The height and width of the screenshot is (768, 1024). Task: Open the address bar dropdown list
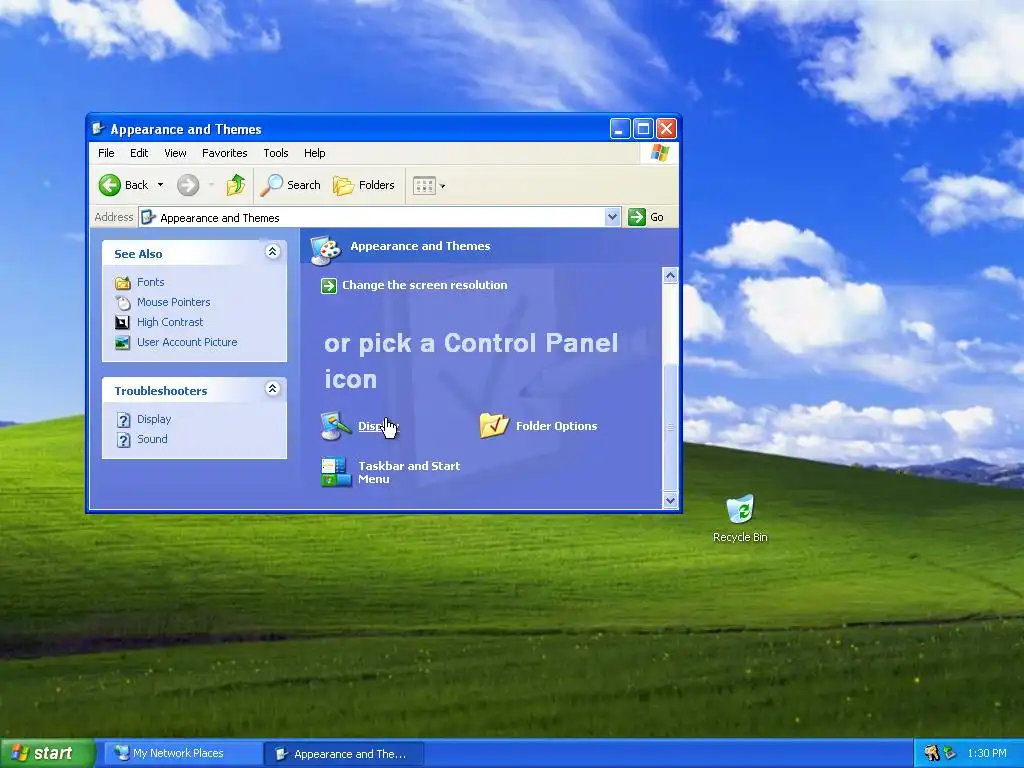coord(612,217)
